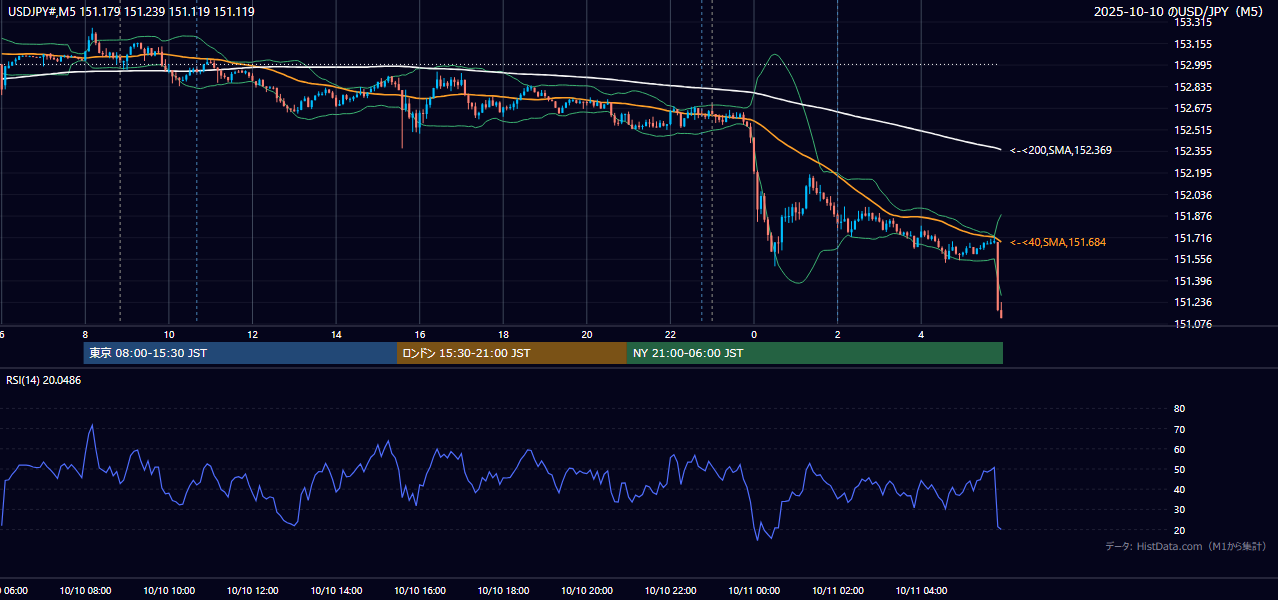
Task: Click the '10/10 16:00' date axis label
Action: coord(419,591)
